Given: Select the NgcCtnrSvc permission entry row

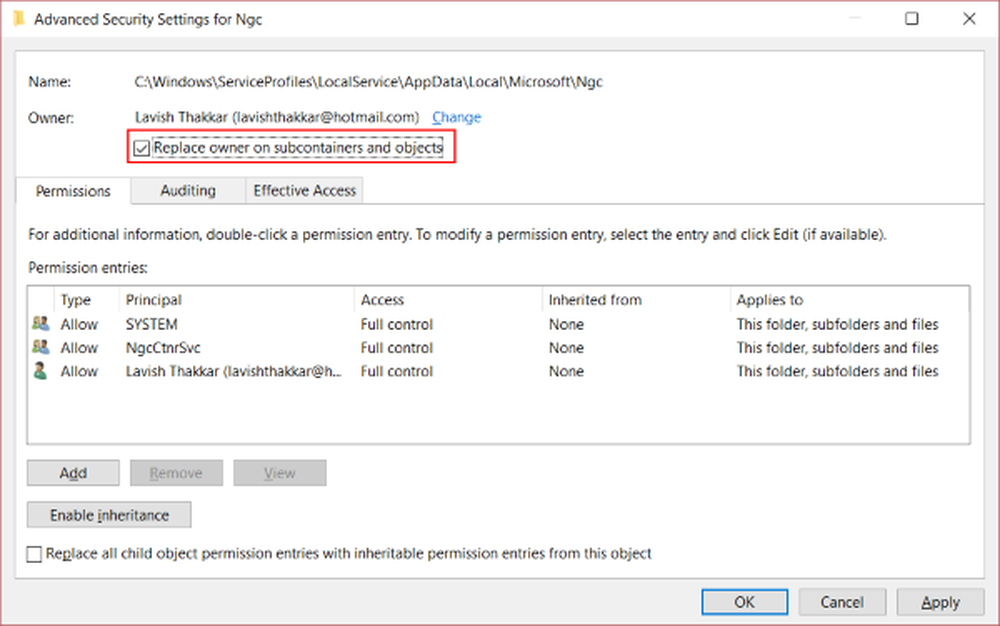Looking at the screenshot, I should pos(400,348).
